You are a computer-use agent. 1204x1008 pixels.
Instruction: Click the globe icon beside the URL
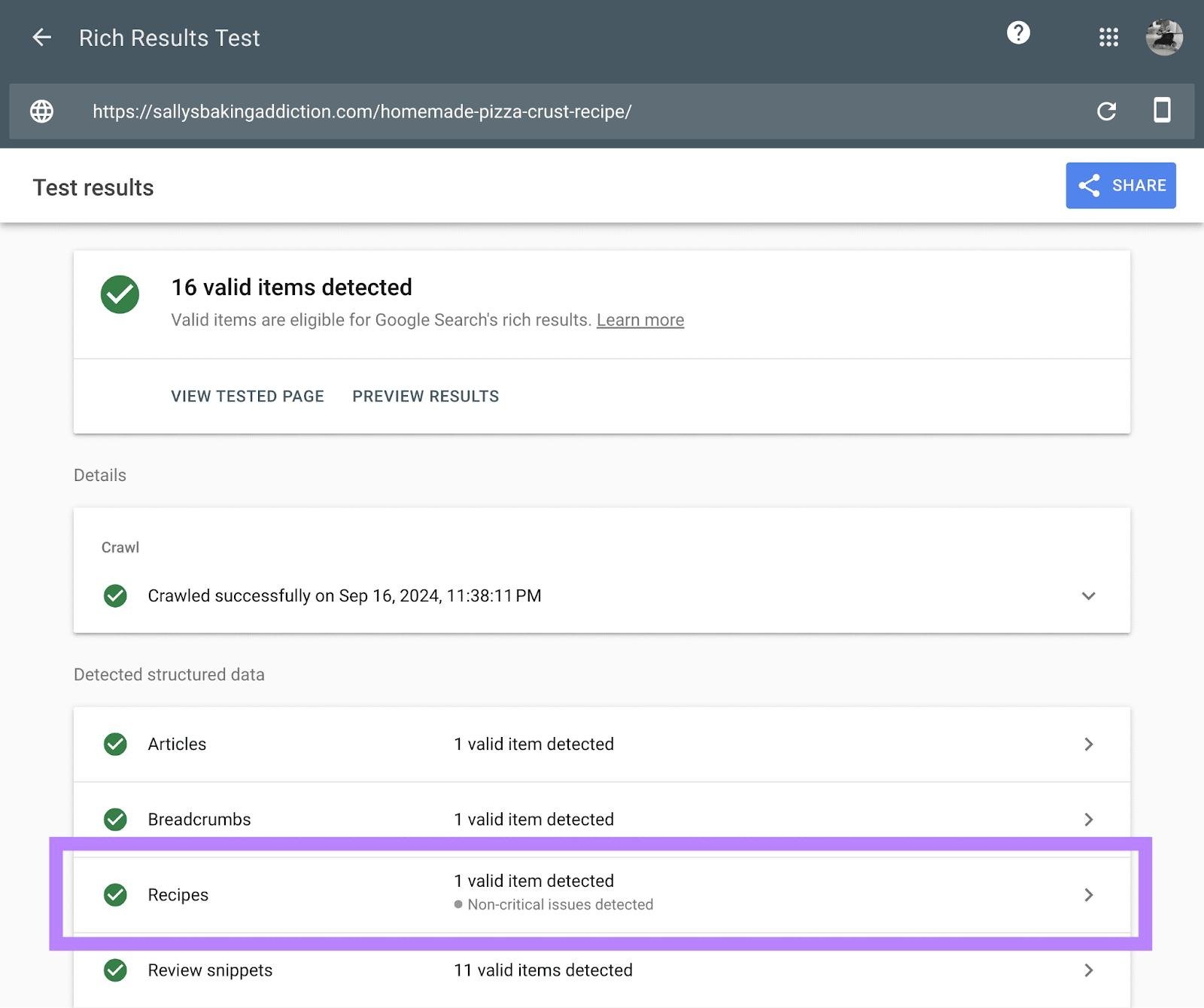[x=41, y=111]
